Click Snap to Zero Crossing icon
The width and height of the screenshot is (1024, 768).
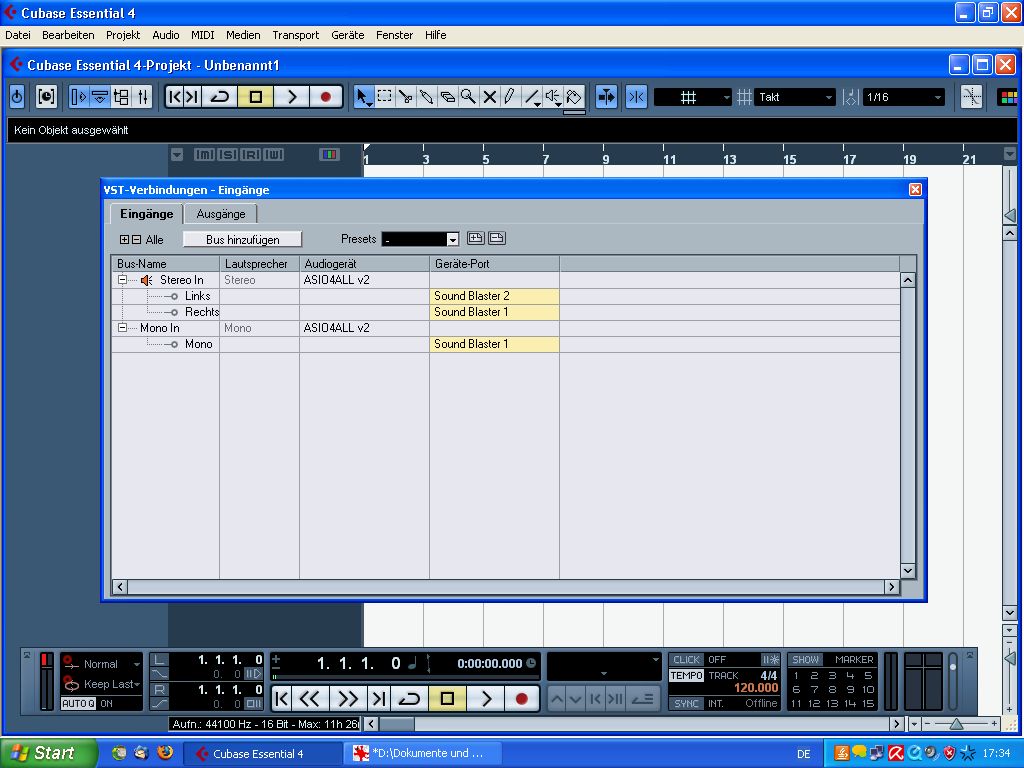coord(972,97)
